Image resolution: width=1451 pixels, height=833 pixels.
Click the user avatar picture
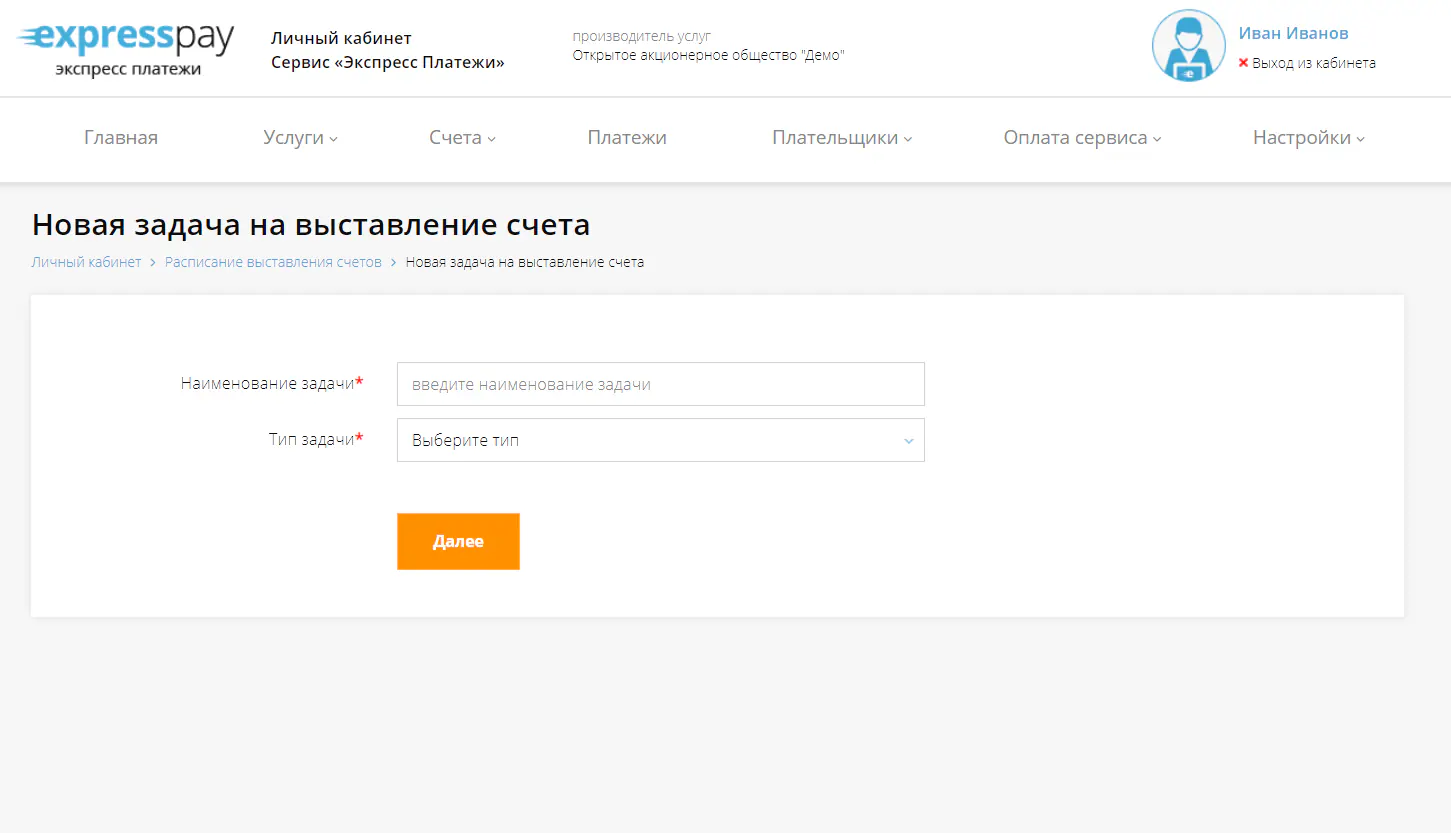(1188, 45)
